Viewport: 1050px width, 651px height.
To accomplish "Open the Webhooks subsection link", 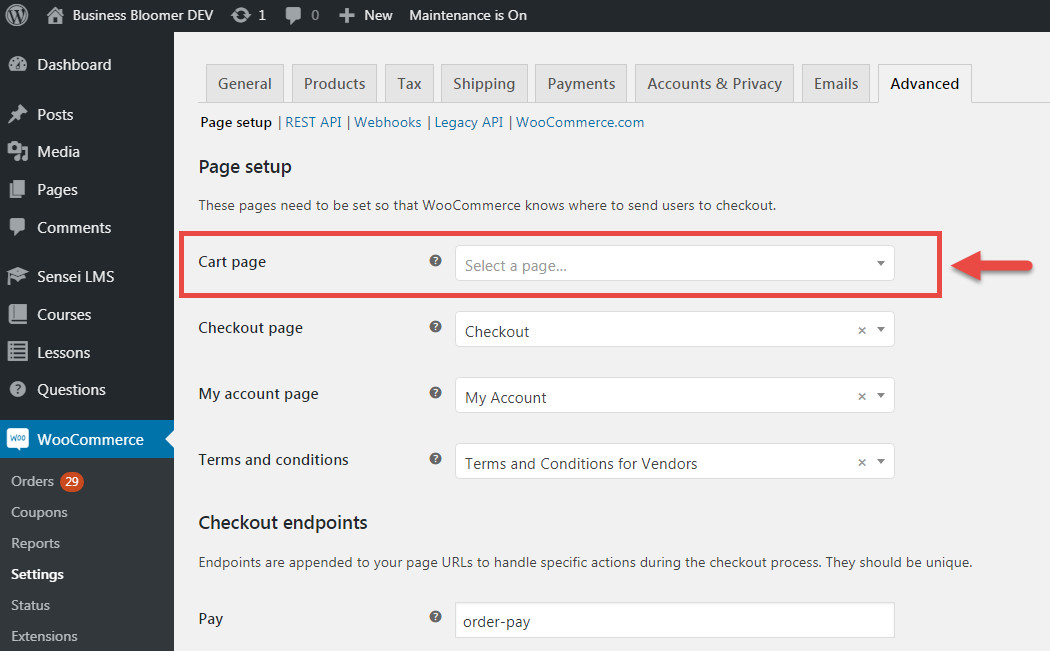I will [x=388, y=122].
